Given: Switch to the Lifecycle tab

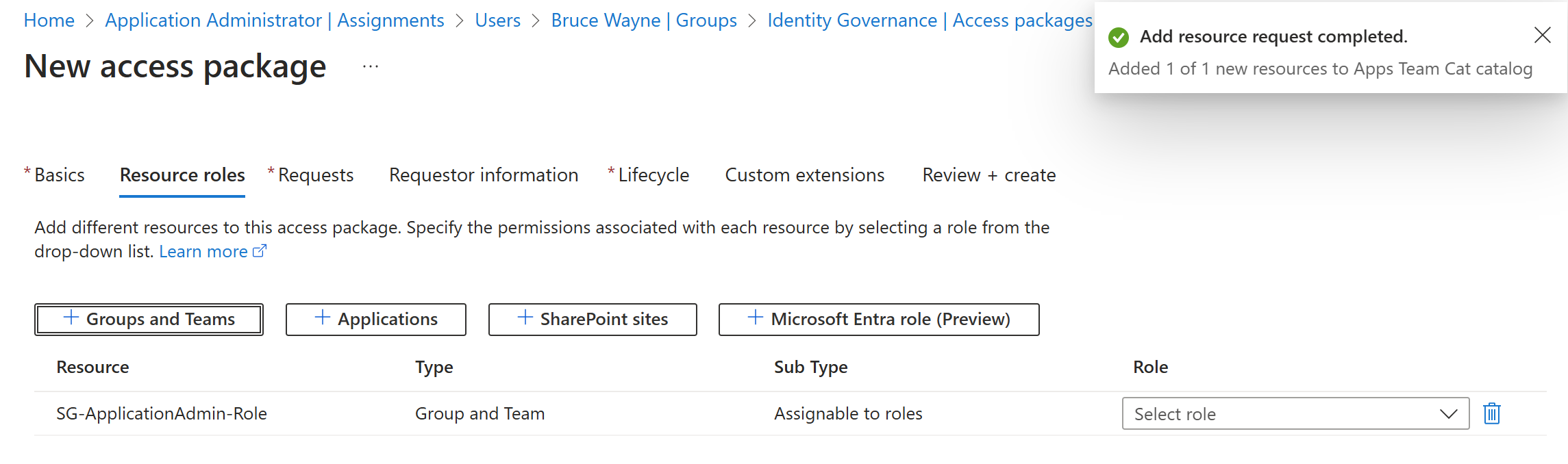Looking at the screenshot, I should [x=653, y=175].
